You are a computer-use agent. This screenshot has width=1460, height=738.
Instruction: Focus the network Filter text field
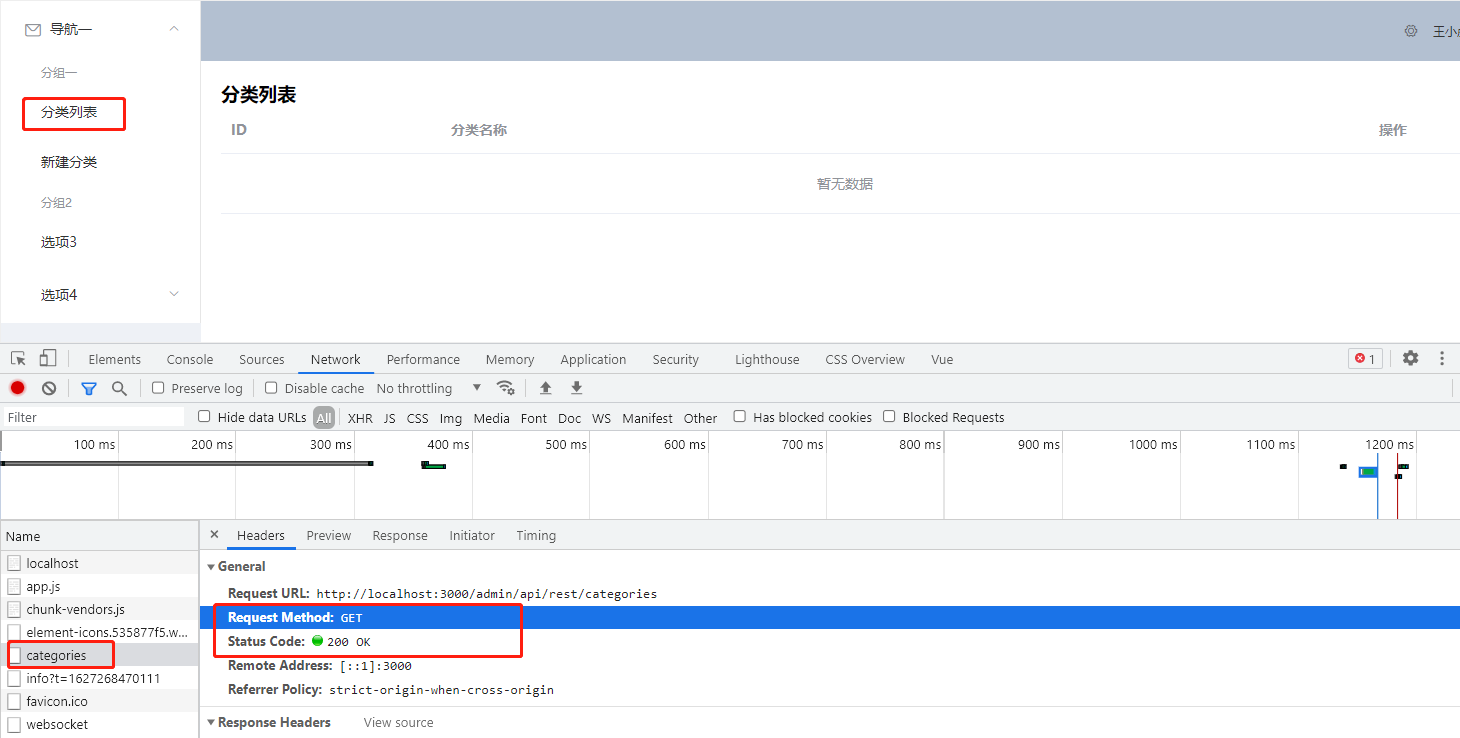94,417
